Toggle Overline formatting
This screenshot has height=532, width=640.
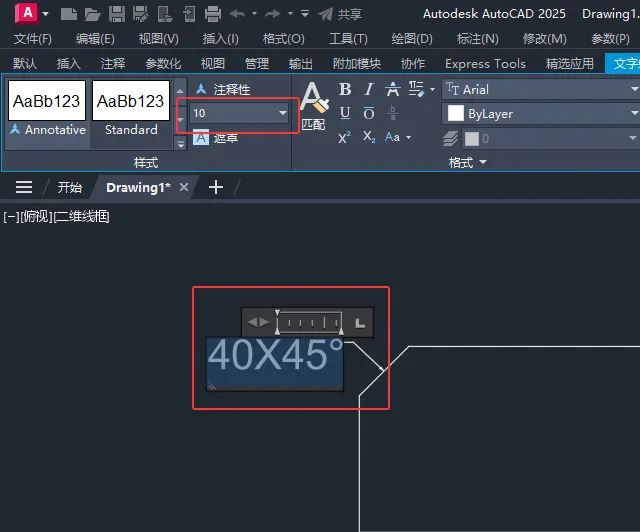[369, 113]
